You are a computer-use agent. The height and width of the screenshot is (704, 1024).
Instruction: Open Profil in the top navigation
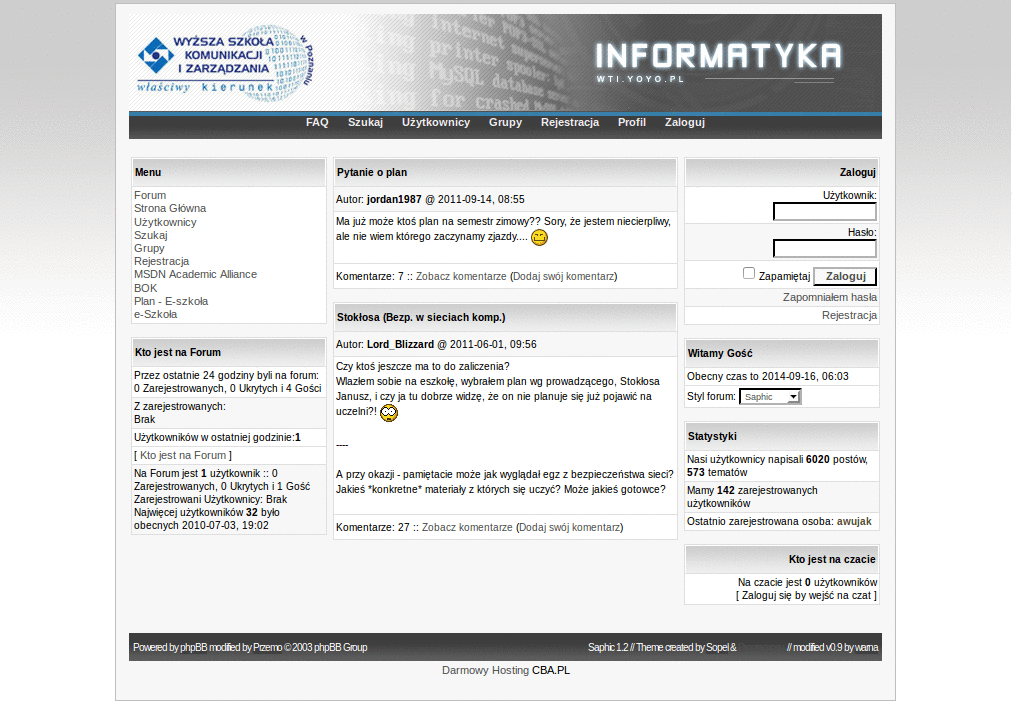point(632,122)
